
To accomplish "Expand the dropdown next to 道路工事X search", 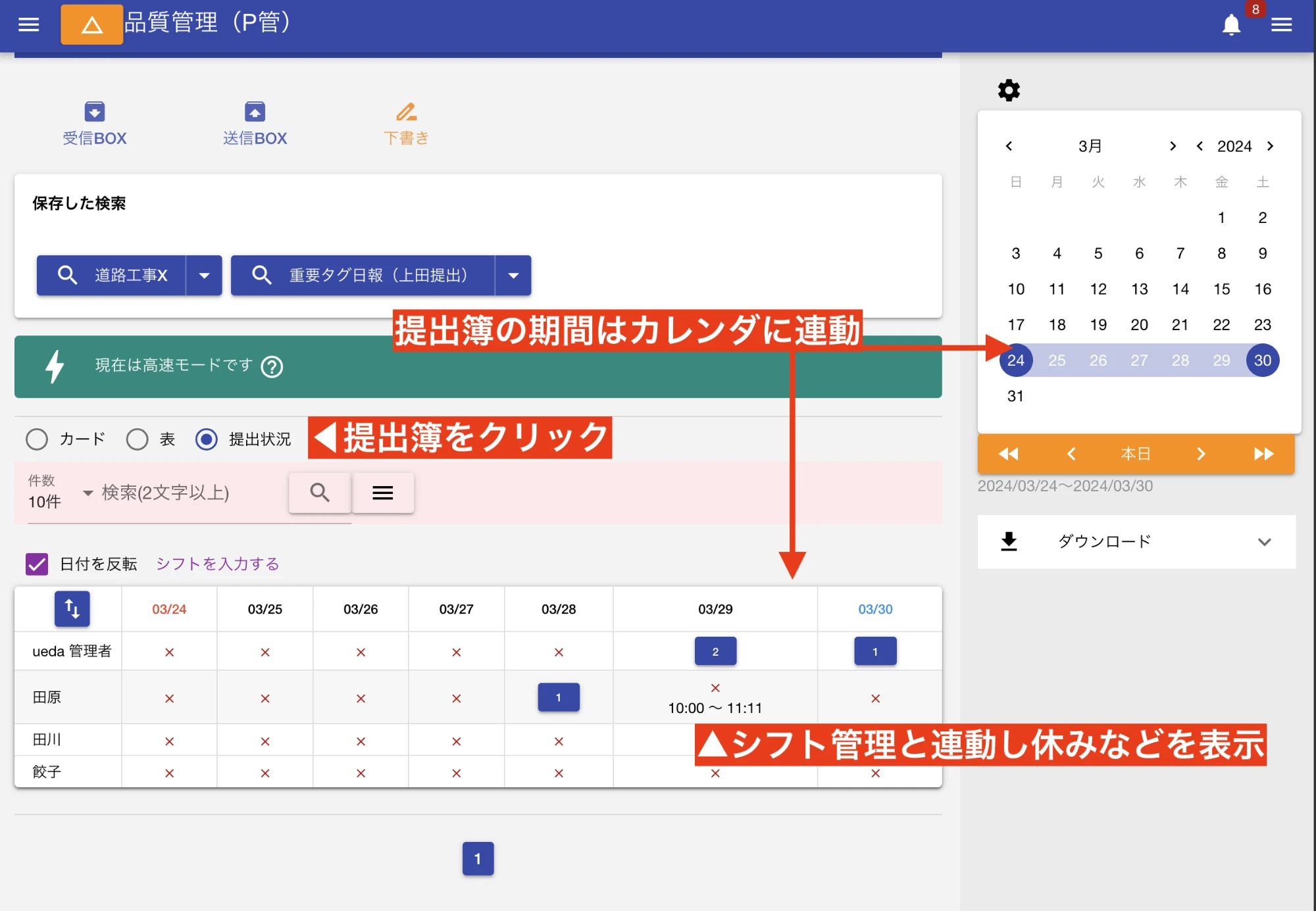I will point(205,276).
